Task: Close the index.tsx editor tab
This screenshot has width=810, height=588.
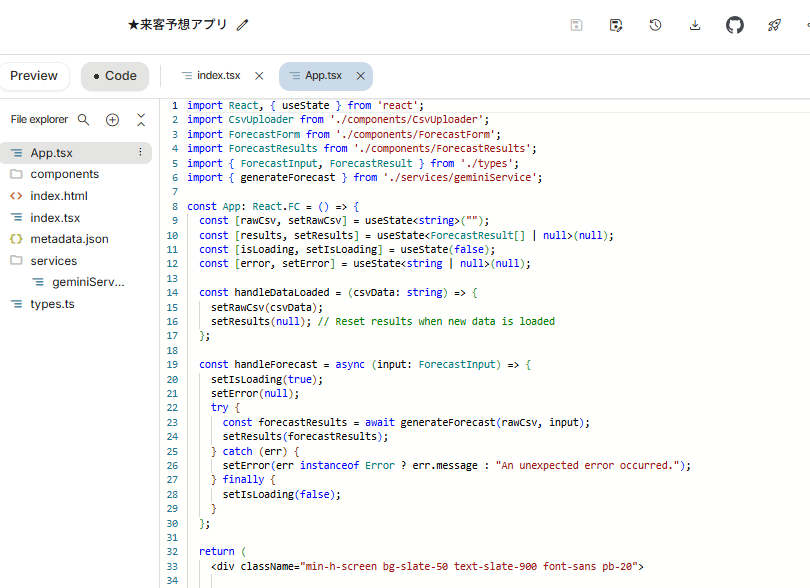Action: pos(259,76)
